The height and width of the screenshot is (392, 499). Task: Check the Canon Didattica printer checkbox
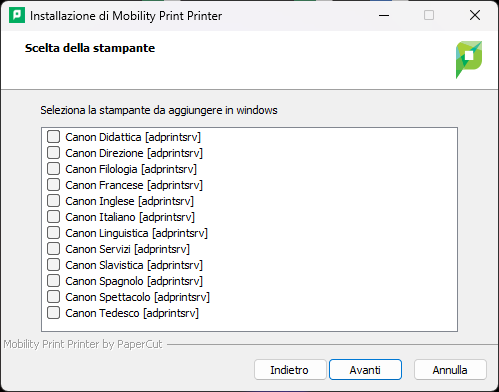click(53, 137)
